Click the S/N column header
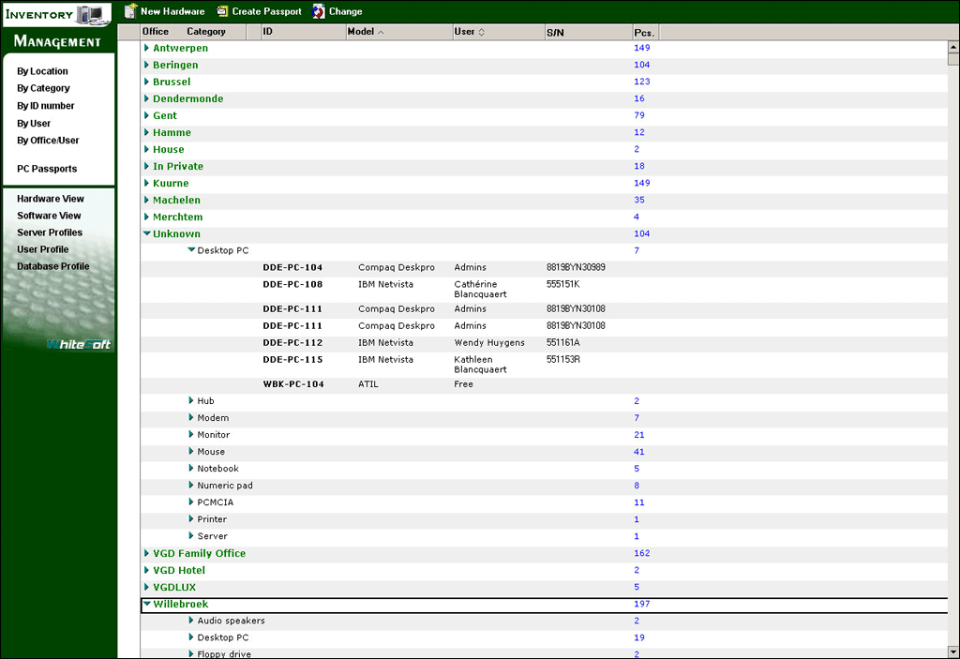Image resolution: width=960 pixels, height=659 pixels. [555, 32]
